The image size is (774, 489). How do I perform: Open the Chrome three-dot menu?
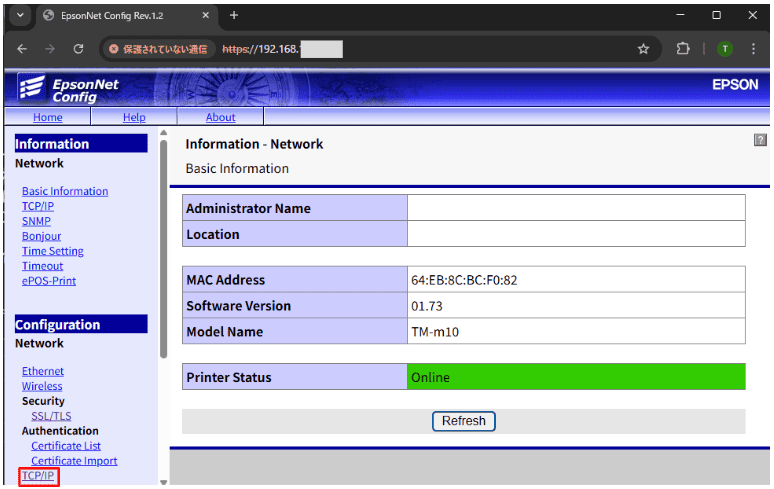(756, 49)
